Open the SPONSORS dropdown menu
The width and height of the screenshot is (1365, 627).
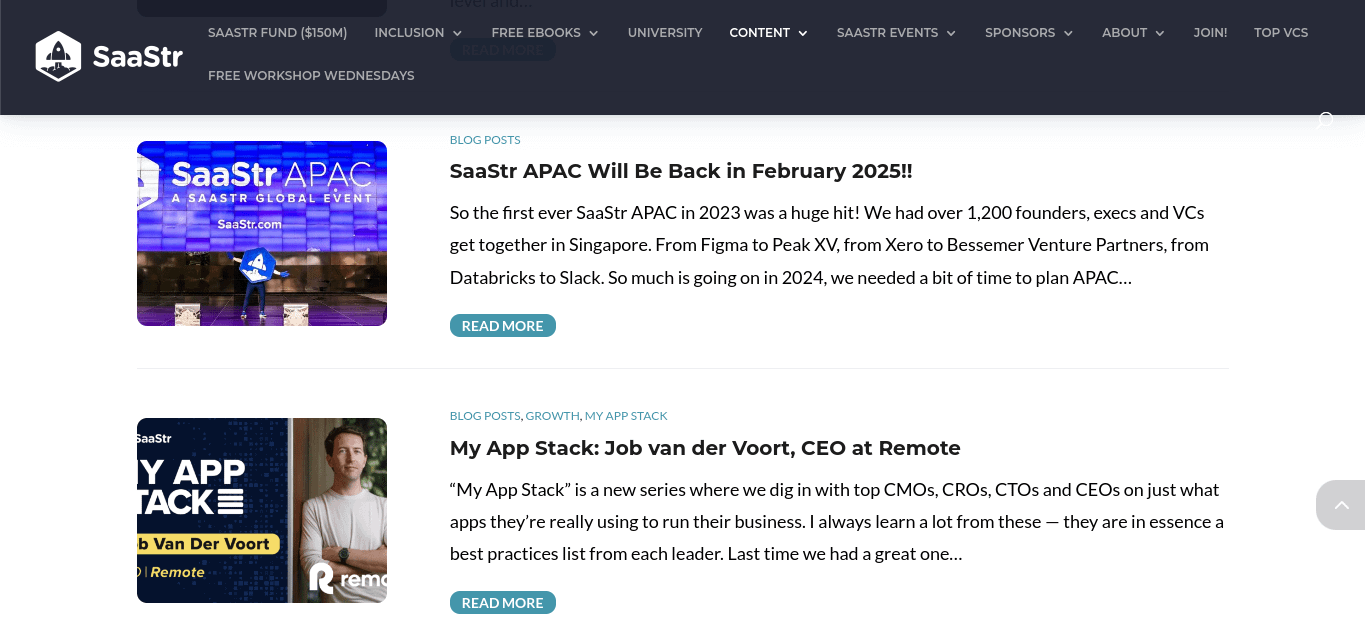click(x=1020, y=32)
